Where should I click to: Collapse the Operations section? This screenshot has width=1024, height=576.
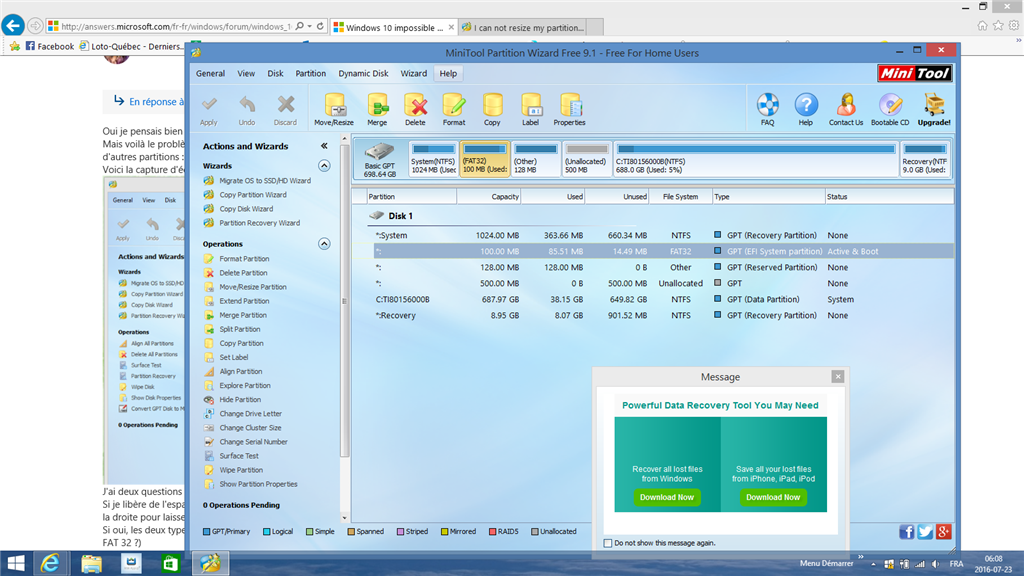(x=324, y=244)
